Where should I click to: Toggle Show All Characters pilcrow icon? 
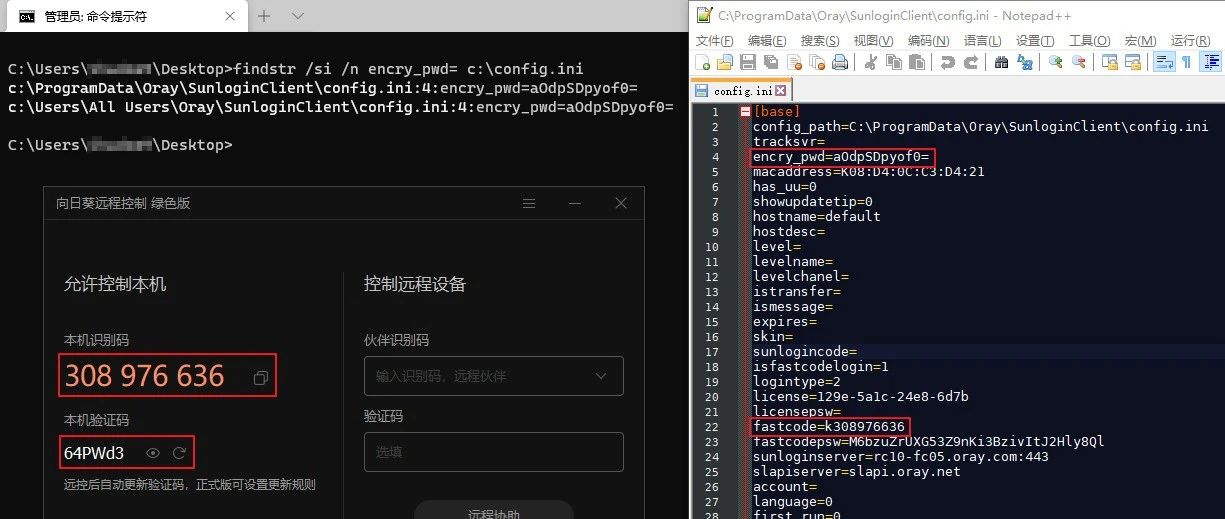pos(1187,62)
